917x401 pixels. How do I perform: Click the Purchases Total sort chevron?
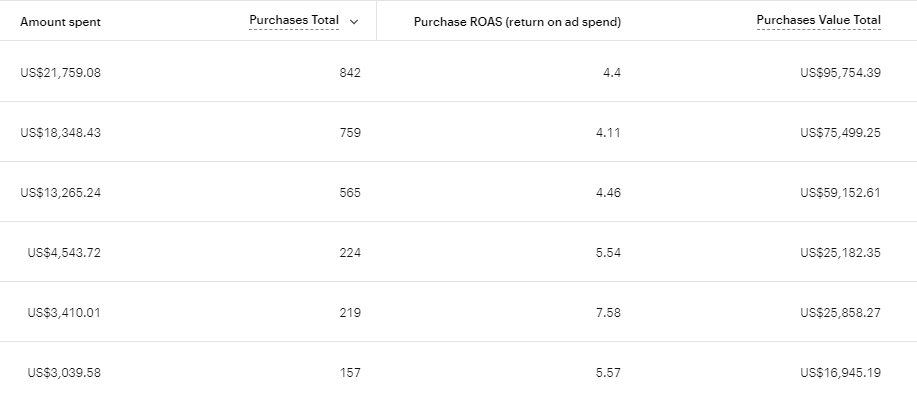[x=354, y=21]
